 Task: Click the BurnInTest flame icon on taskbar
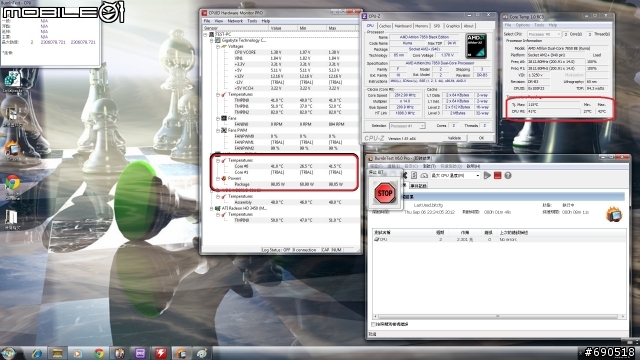tap(182, 353)
